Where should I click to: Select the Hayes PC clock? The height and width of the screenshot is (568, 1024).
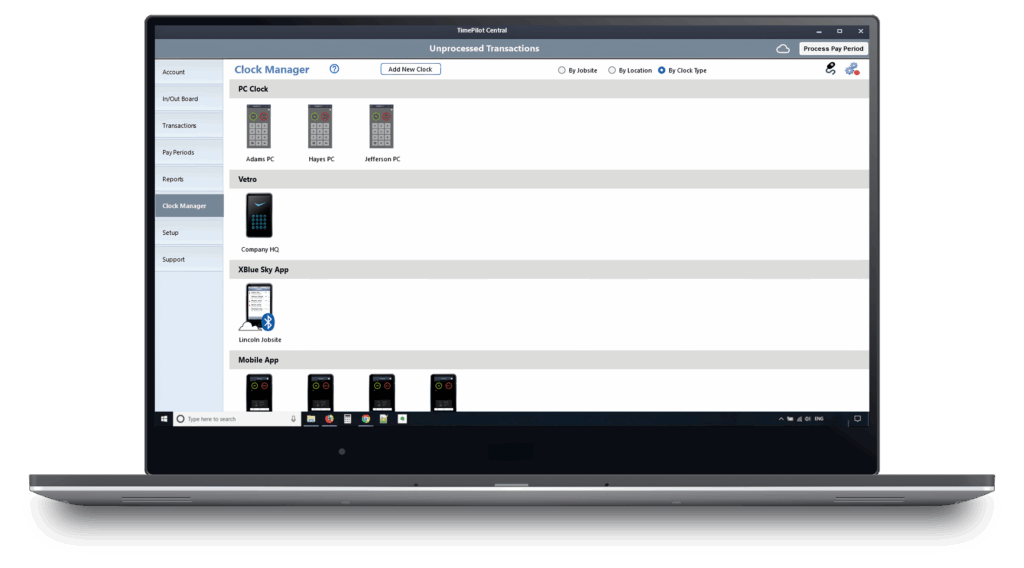click(320, 127)
